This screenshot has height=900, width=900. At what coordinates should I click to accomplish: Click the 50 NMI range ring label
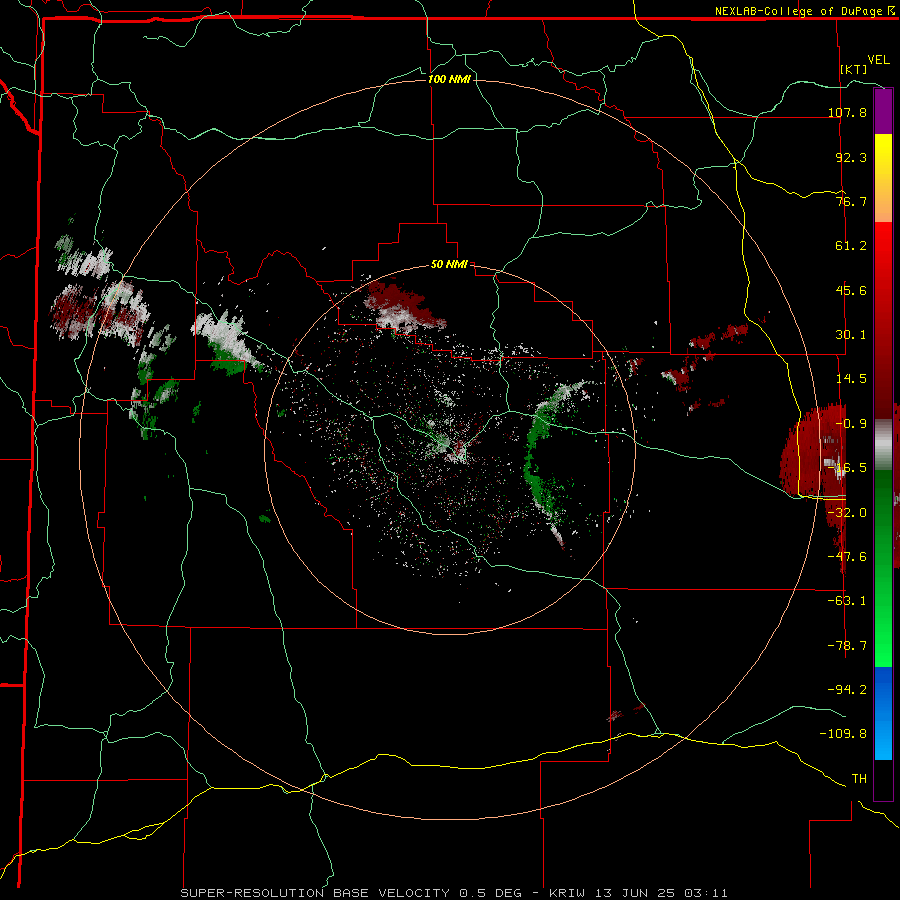pyautogui.click(x=449, y=265)
